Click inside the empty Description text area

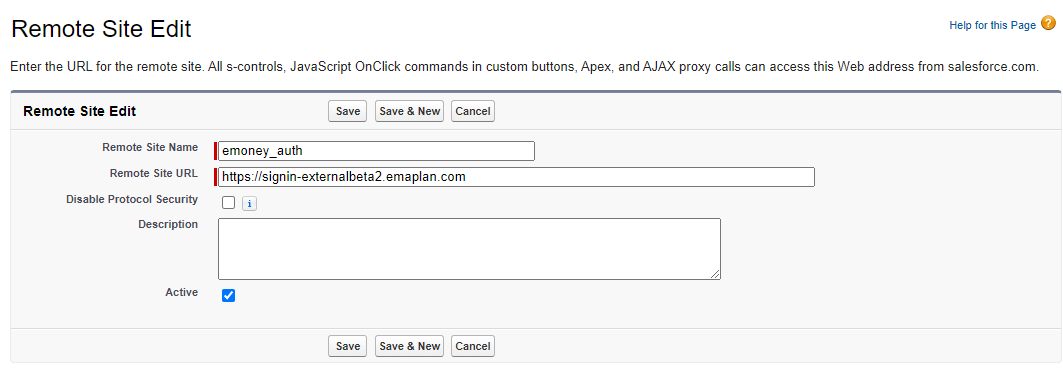point(469,249)
